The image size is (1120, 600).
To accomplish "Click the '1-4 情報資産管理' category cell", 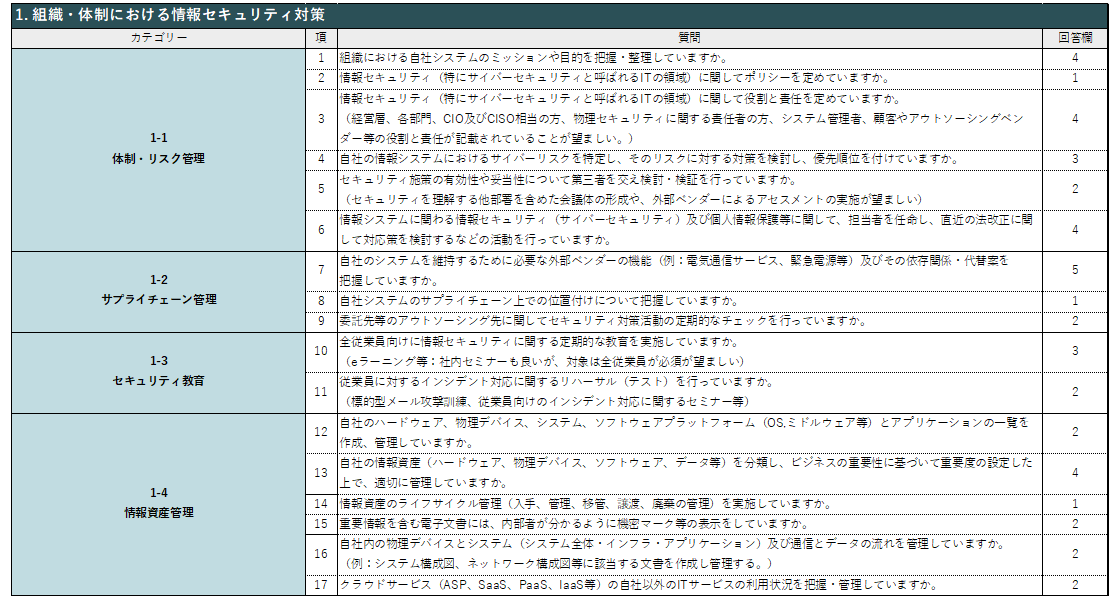I will tap(158, 503).
